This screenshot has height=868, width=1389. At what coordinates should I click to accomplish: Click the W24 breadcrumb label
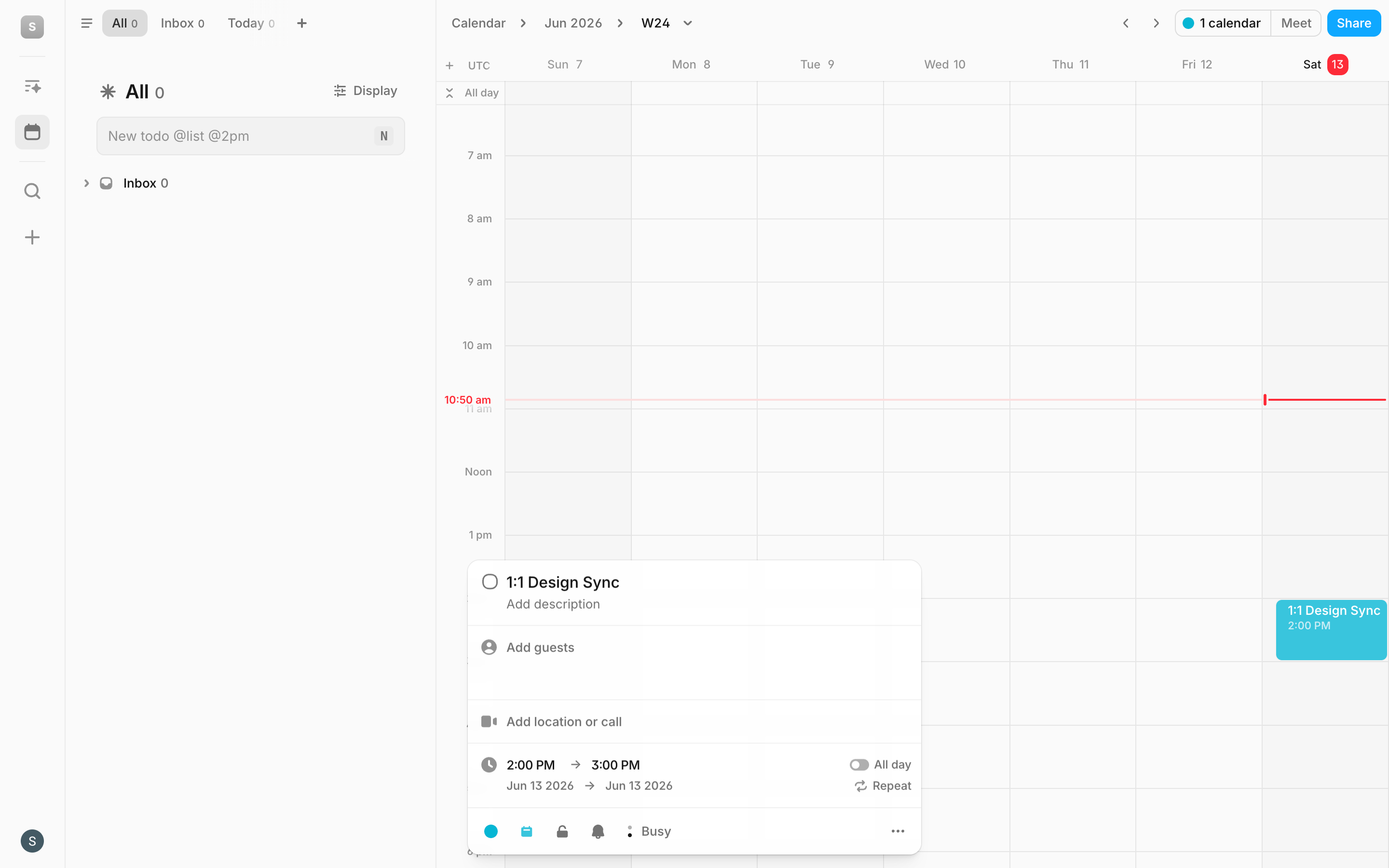655,23
